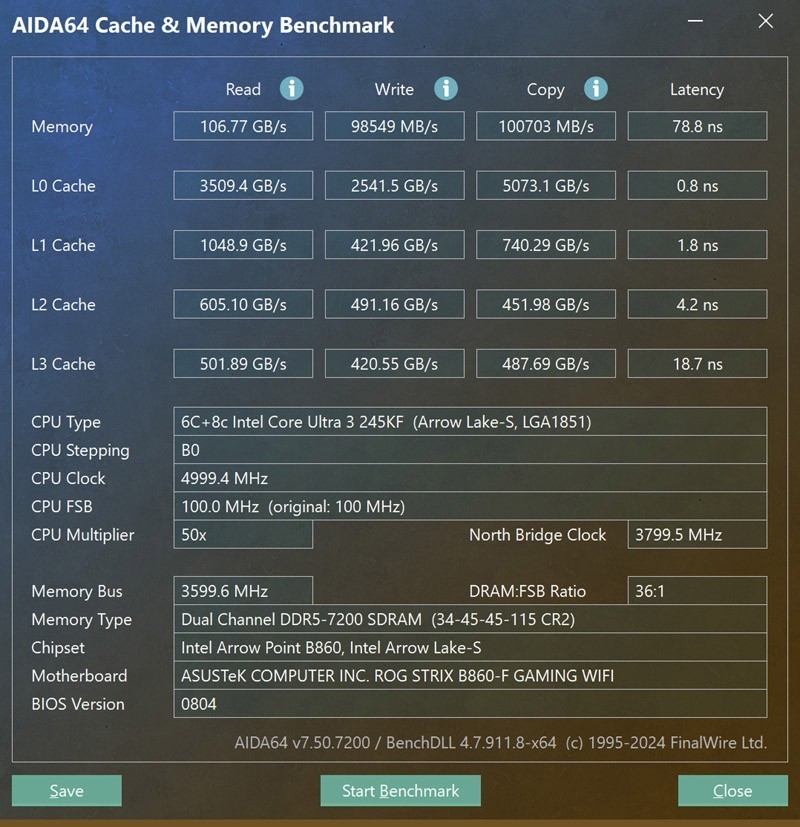Screen dimensions: 800x827
Task: Open the Write benchmark info tooltip
Action: (x=444, y=89)
